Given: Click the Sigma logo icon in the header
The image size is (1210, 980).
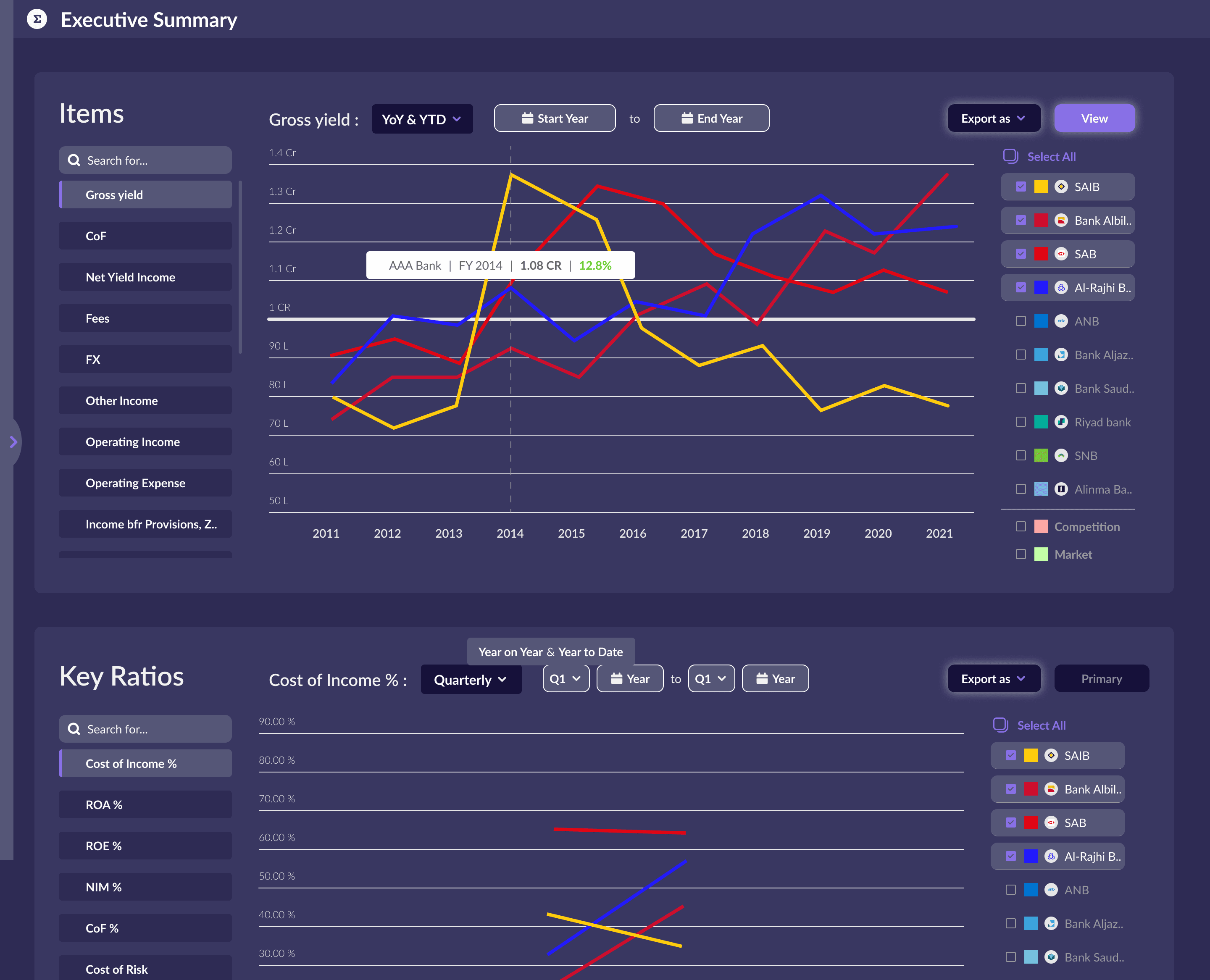Looking at the screenshot, I should click(37, 20).
